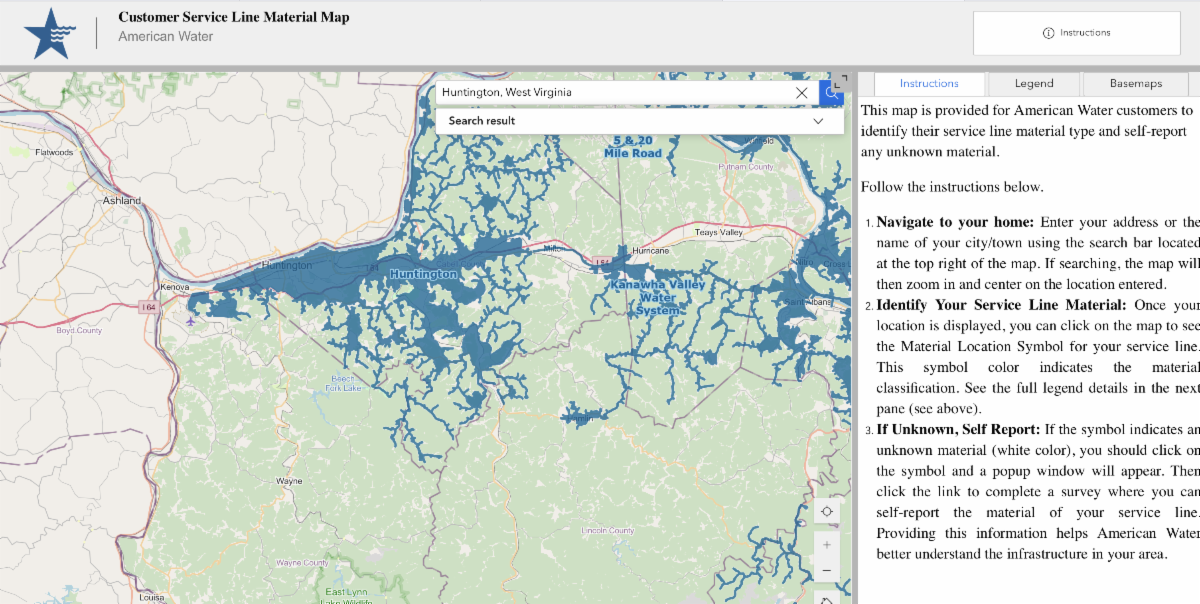
Task: Open the Instructions button in the header
Action: (1077, 33)
